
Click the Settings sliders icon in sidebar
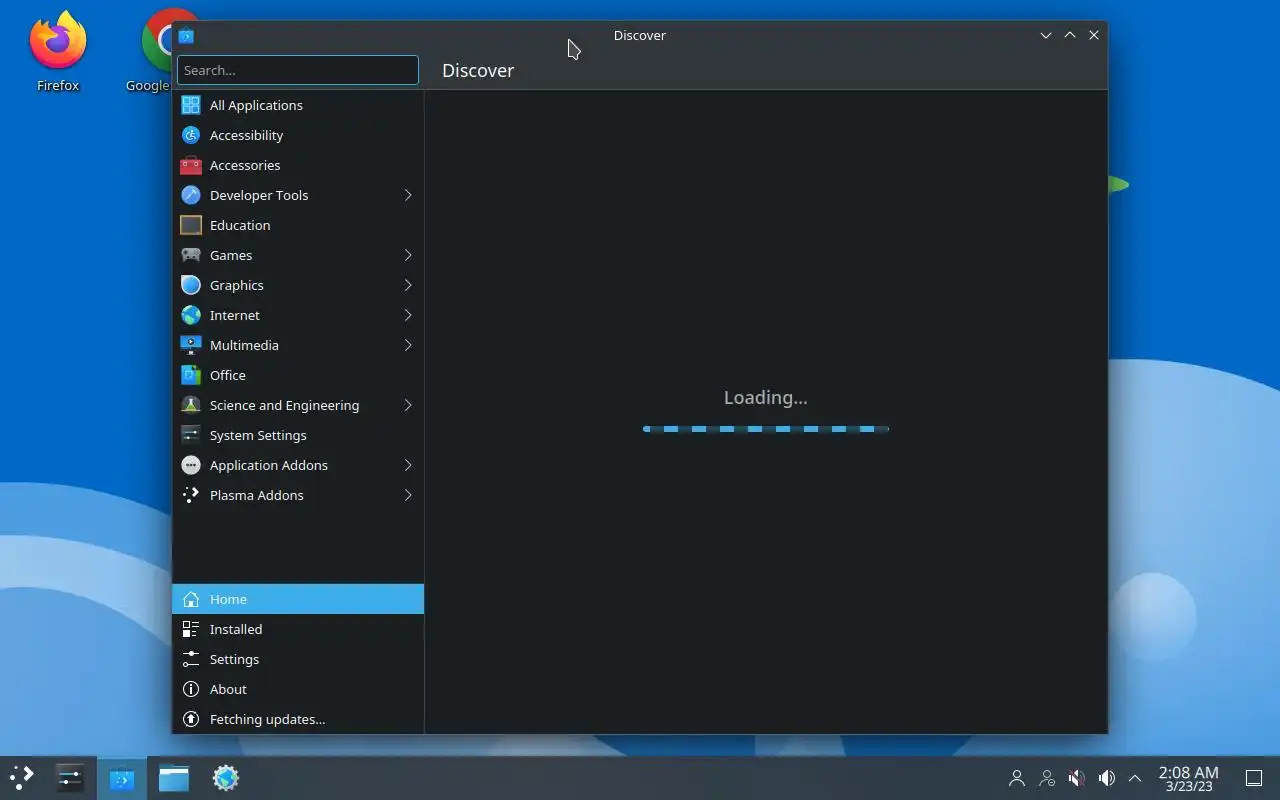191,659
